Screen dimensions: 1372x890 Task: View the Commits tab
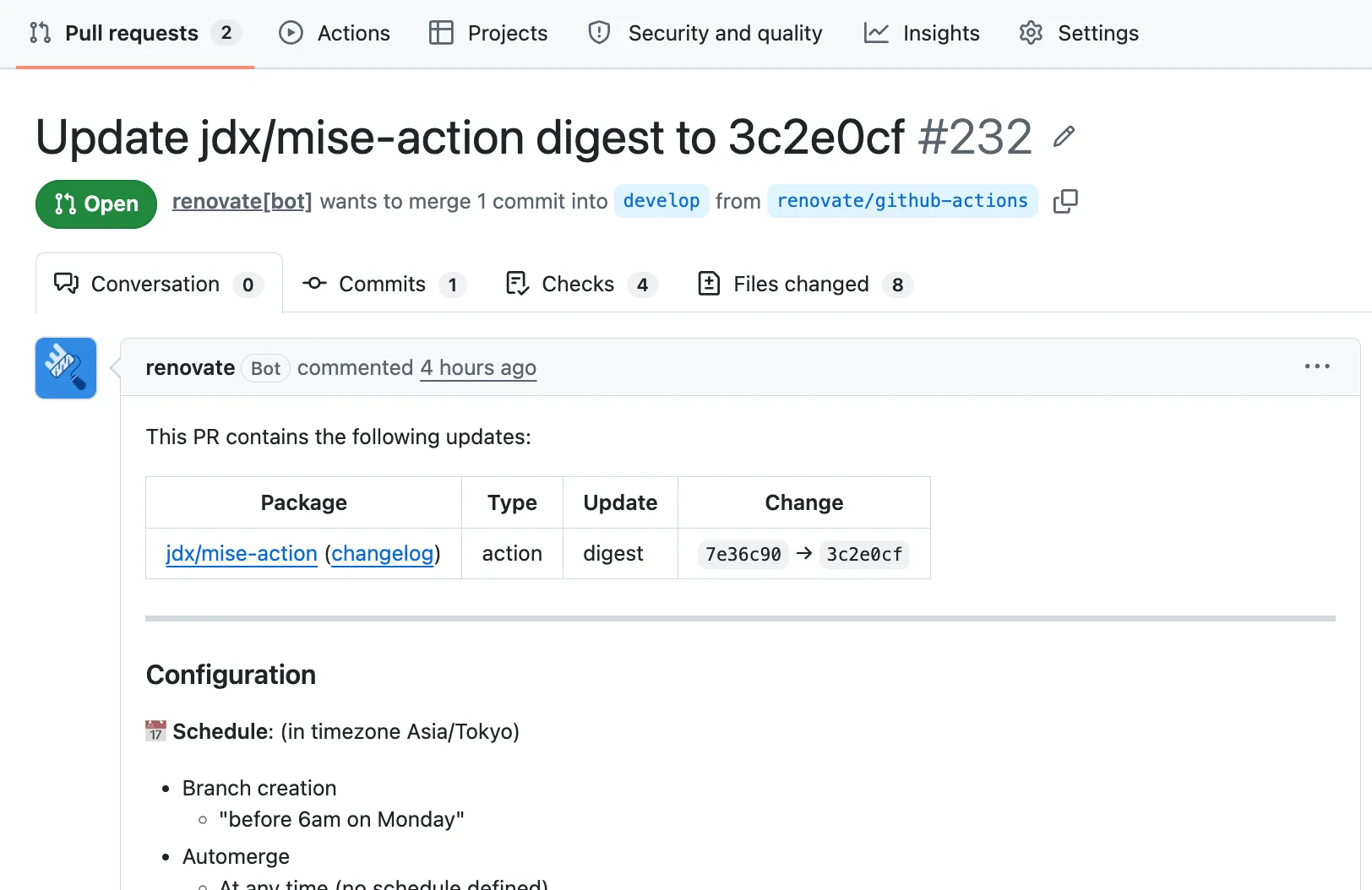[384, 284]
